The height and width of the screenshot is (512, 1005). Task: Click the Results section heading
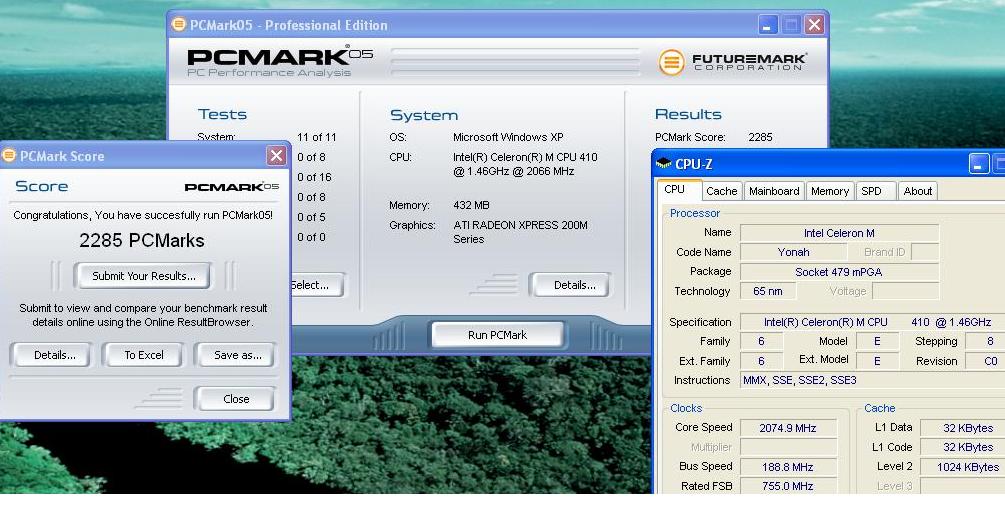click(688, 114)
